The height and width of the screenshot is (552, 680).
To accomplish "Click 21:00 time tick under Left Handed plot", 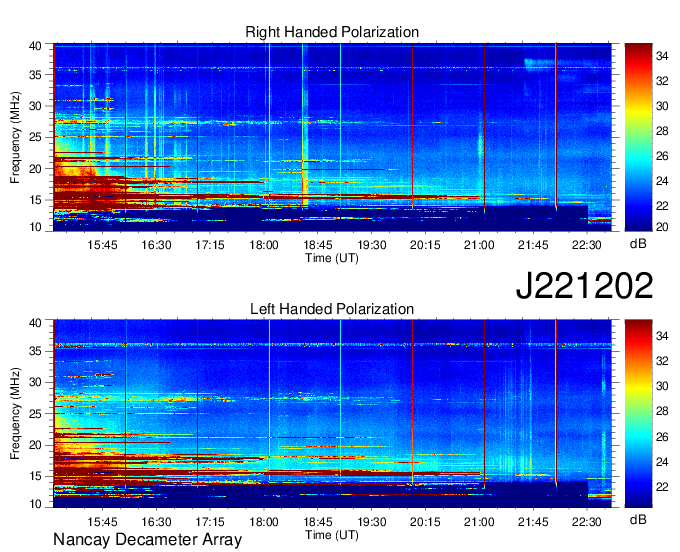I will [x=479, y=522].
